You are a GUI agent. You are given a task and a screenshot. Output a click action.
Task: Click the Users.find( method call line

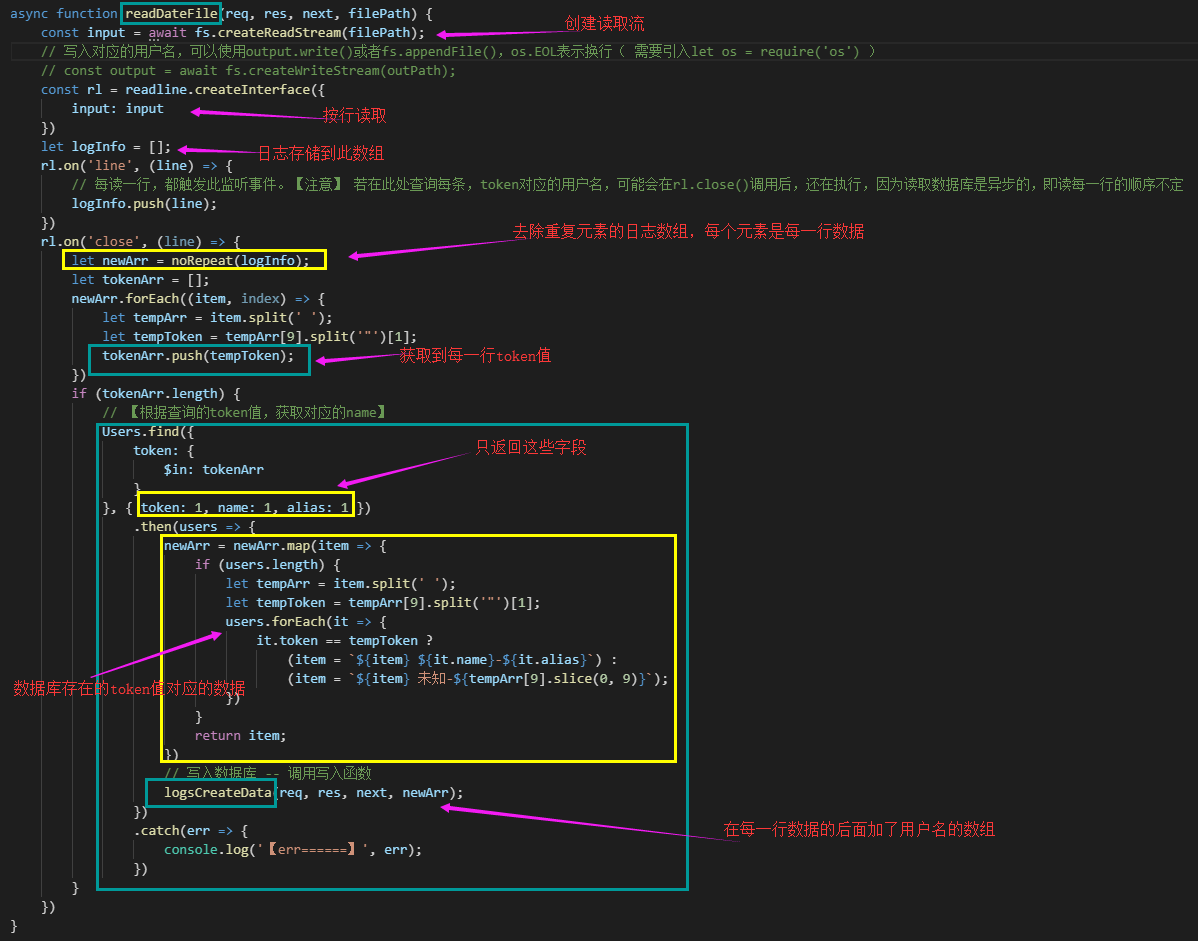[146, 431]
